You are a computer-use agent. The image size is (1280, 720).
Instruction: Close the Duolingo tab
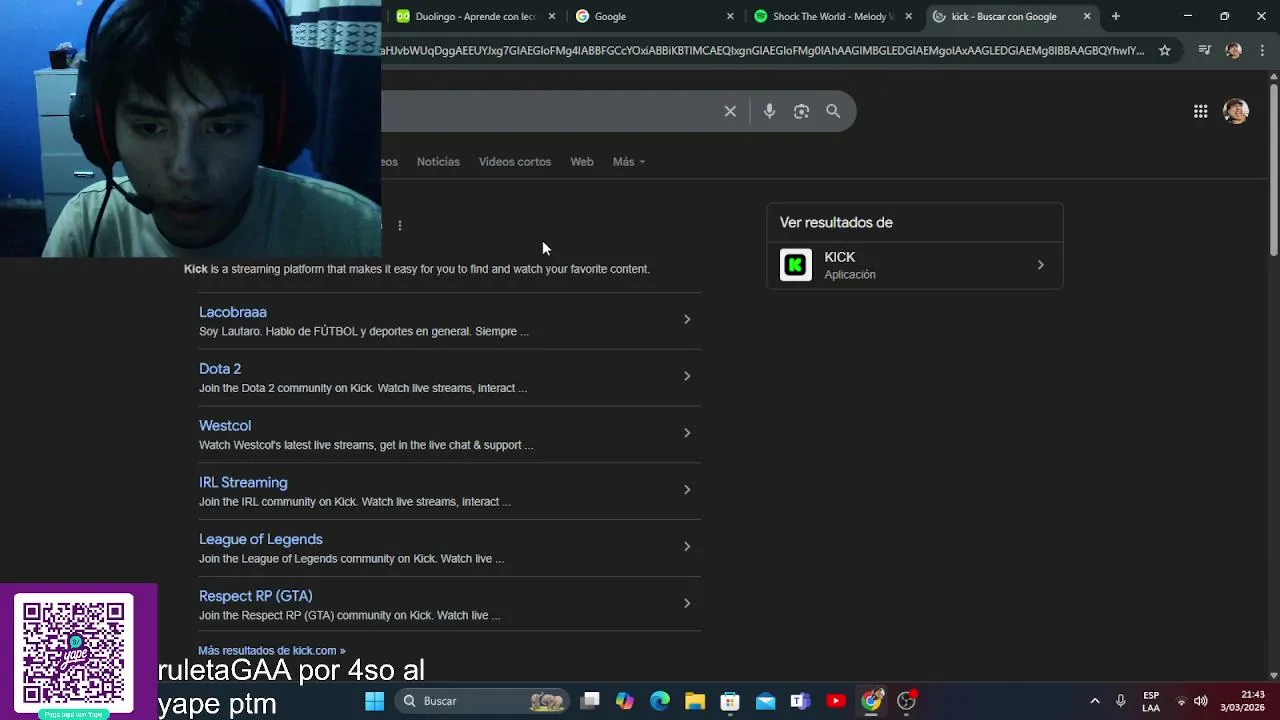pos(551,16)
